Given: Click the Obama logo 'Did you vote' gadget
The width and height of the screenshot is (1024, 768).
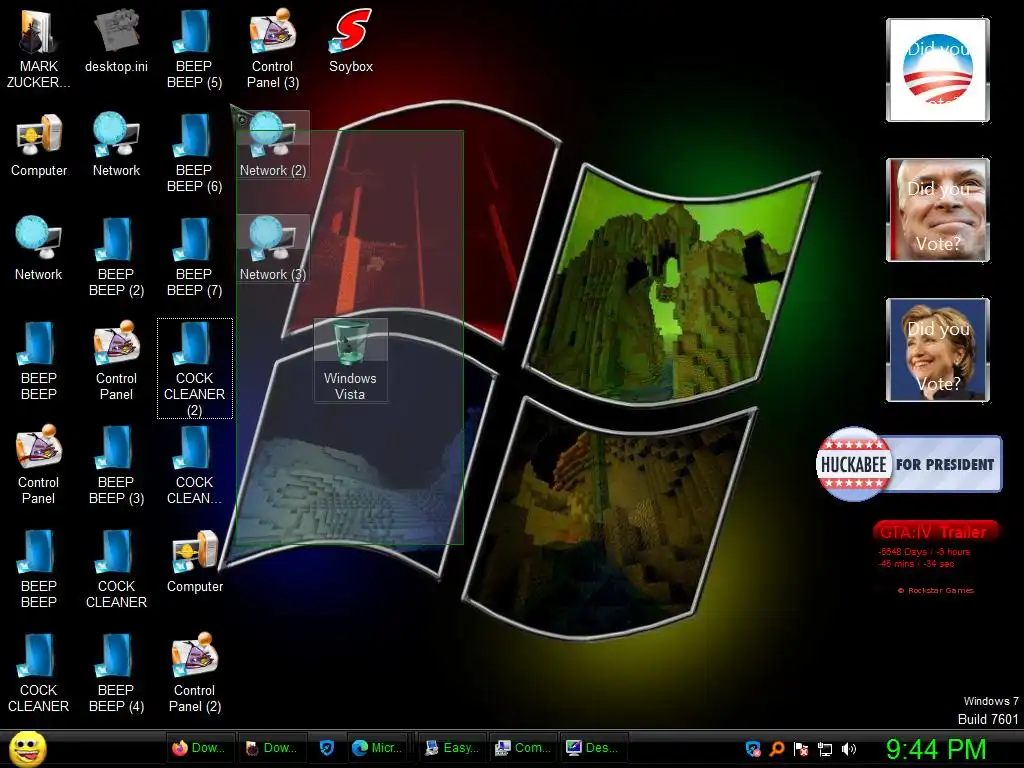Looking at the screenshot, I should [x=938, y=70].
